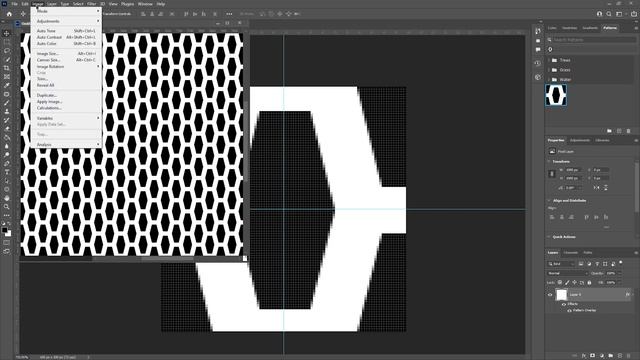Select the Eraser tool
This screenshot has height=360, width=640.
pyautogui.click(x=7, y=129)
